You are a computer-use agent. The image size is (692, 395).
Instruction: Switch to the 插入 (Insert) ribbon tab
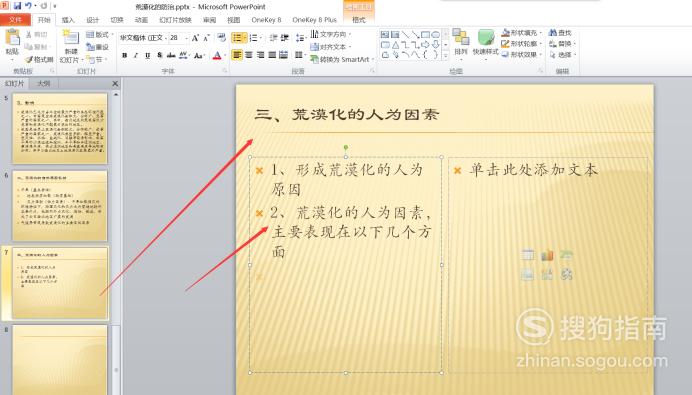(x=68, y=20)
